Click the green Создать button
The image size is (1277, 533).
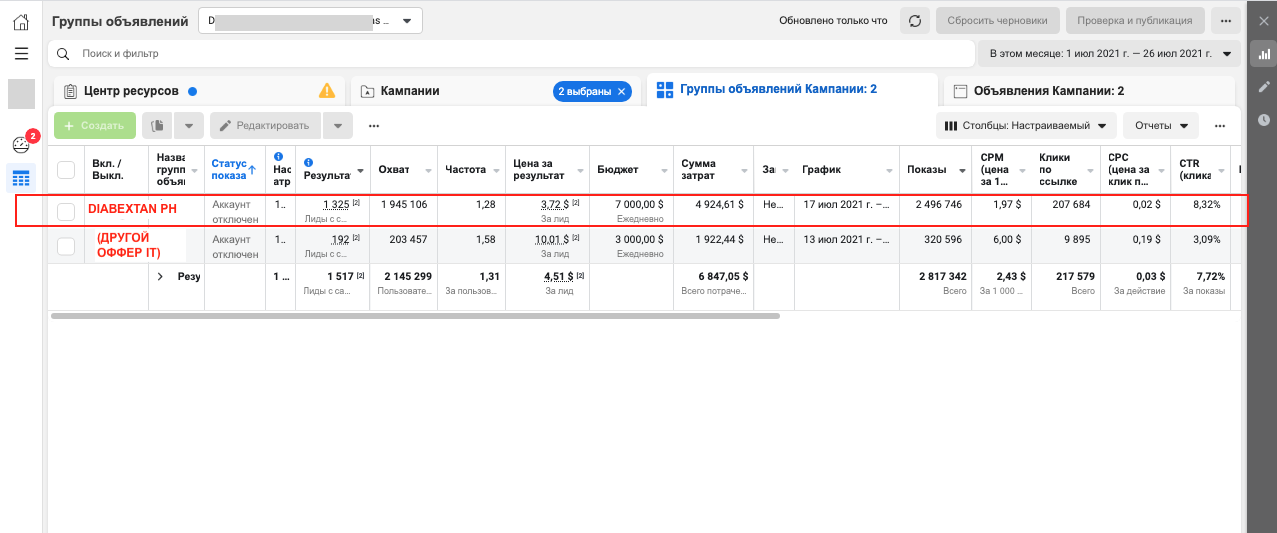pos(95,126)
